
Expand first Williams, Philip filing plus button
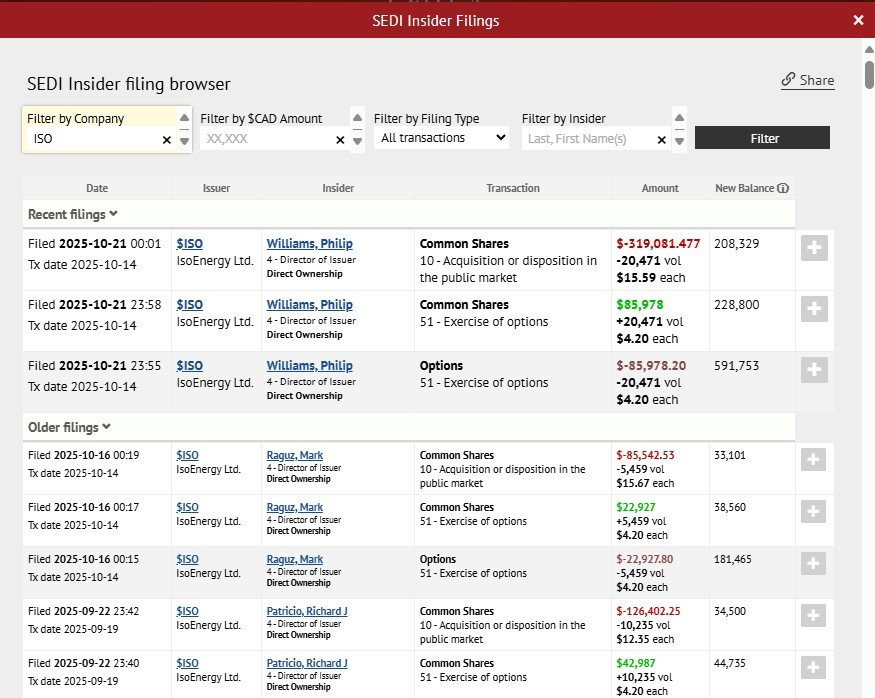point(814,249)
